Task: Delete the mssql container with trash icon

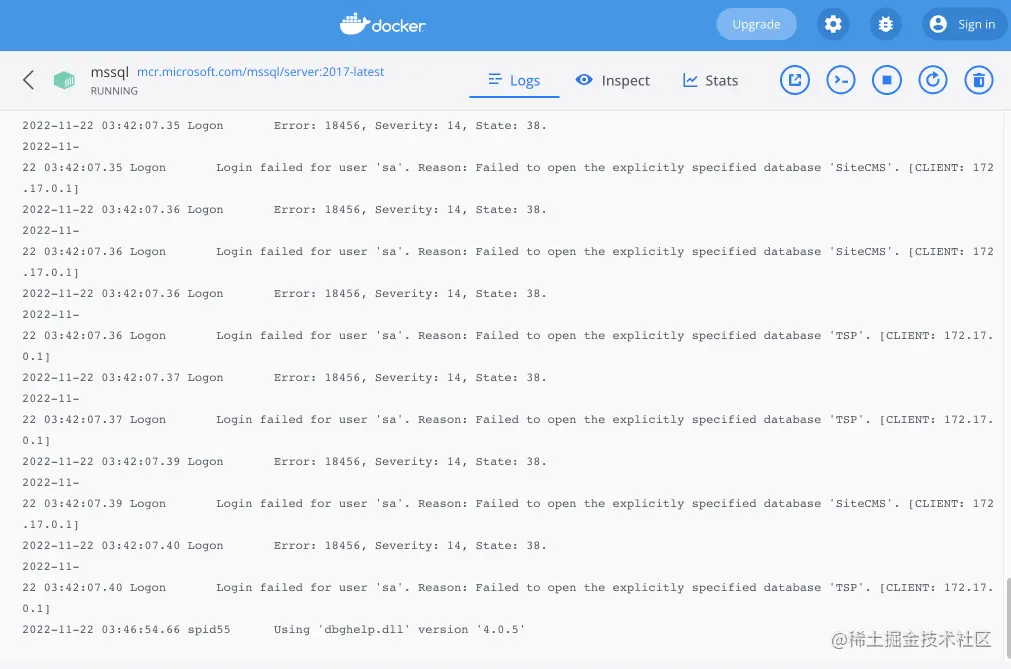Action: 979,81
